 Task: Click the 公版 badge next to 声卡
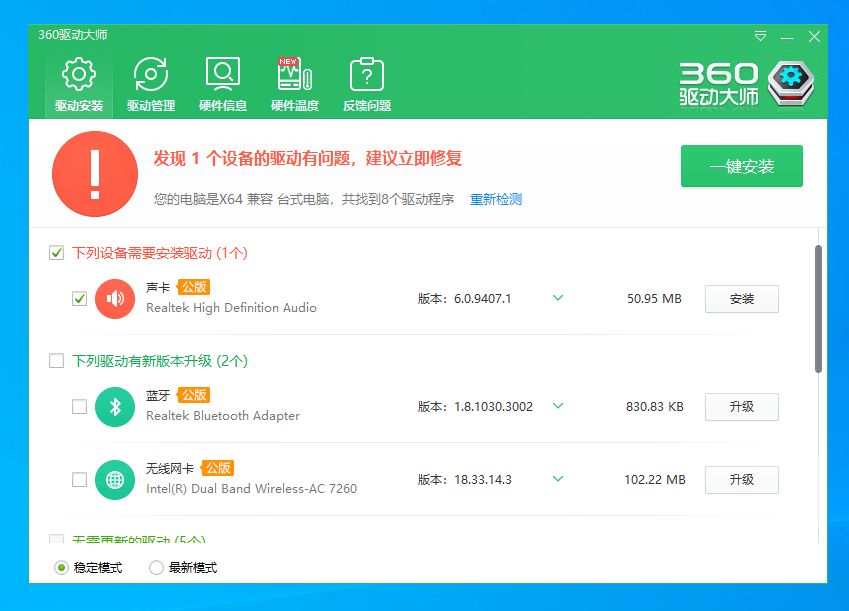194,287
